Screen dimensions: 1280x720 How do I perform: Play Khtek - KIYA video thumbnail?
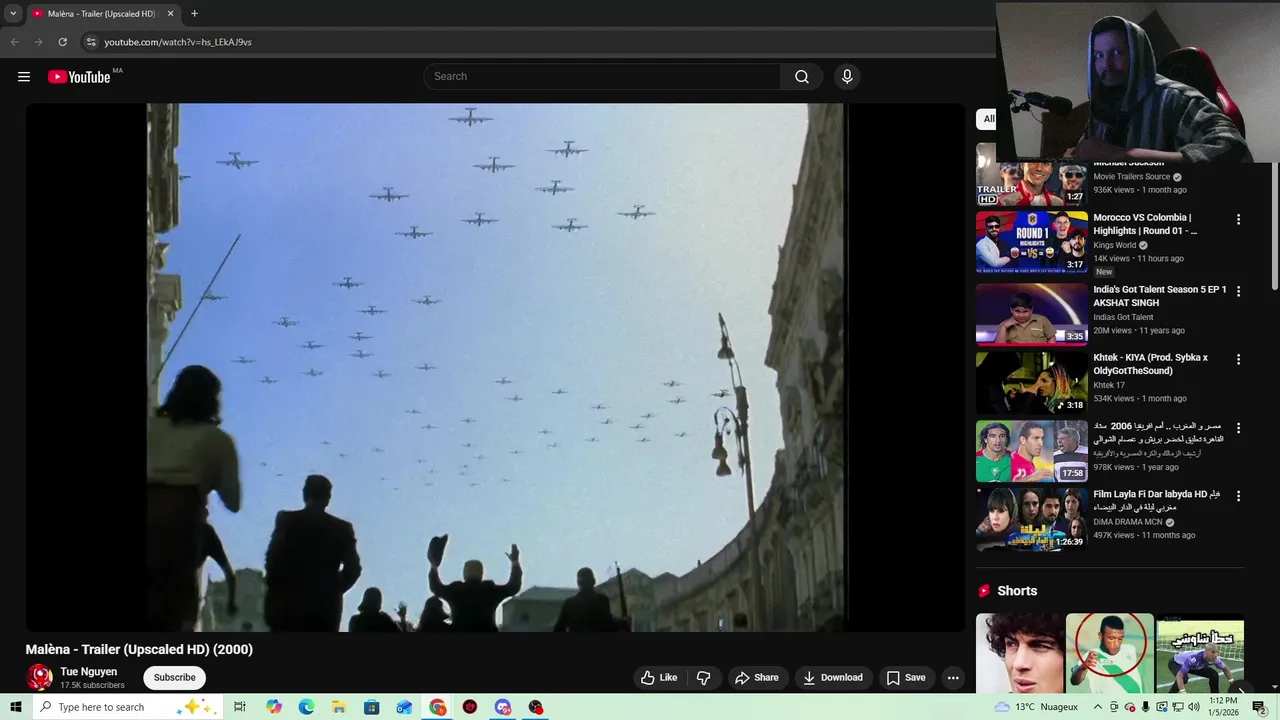(x=1032, y=382)
